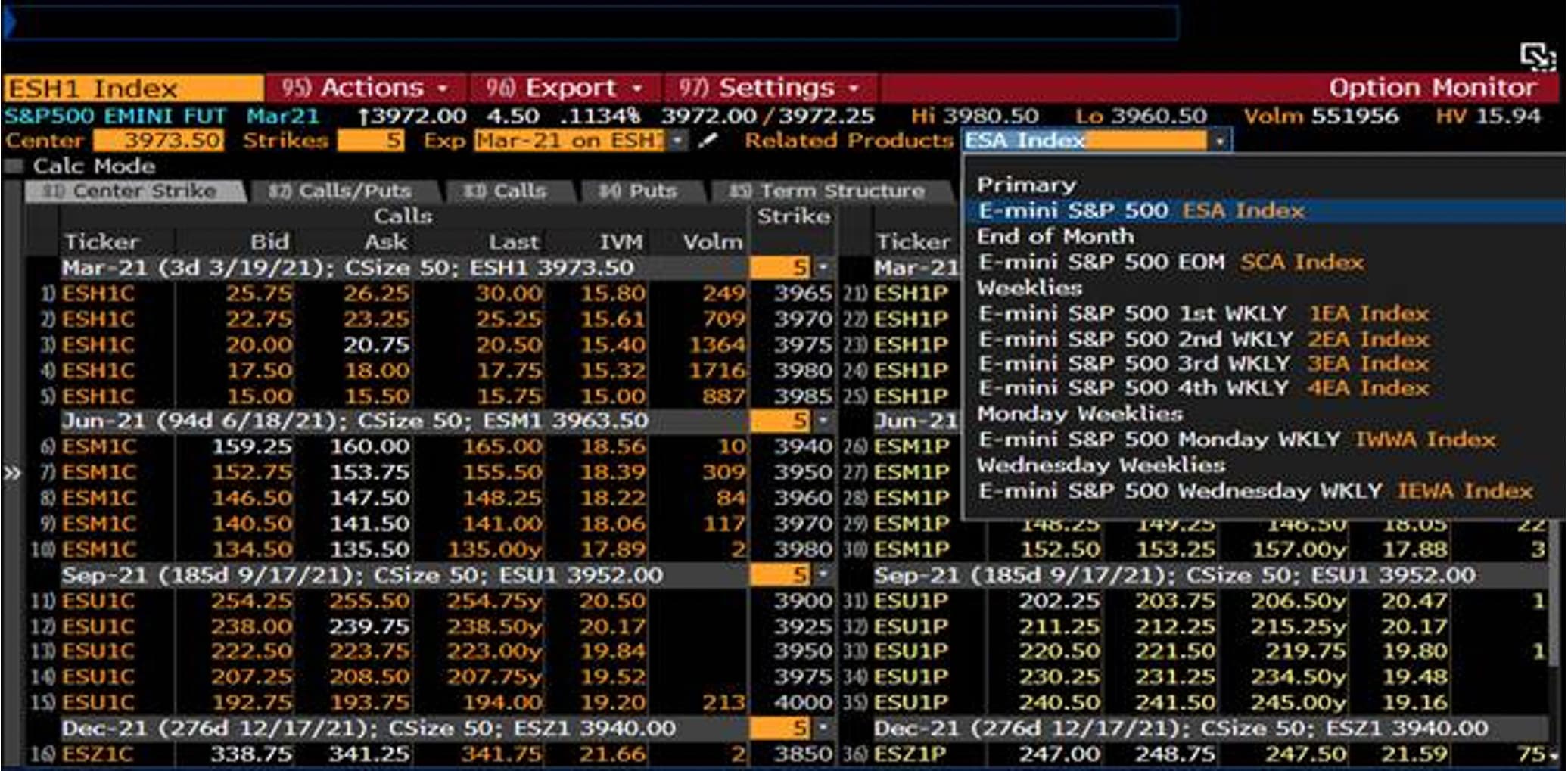Click the Center strike value field
Image resolution: width=1568 pixels, height=771 pixels.
[x=158, y=141]
